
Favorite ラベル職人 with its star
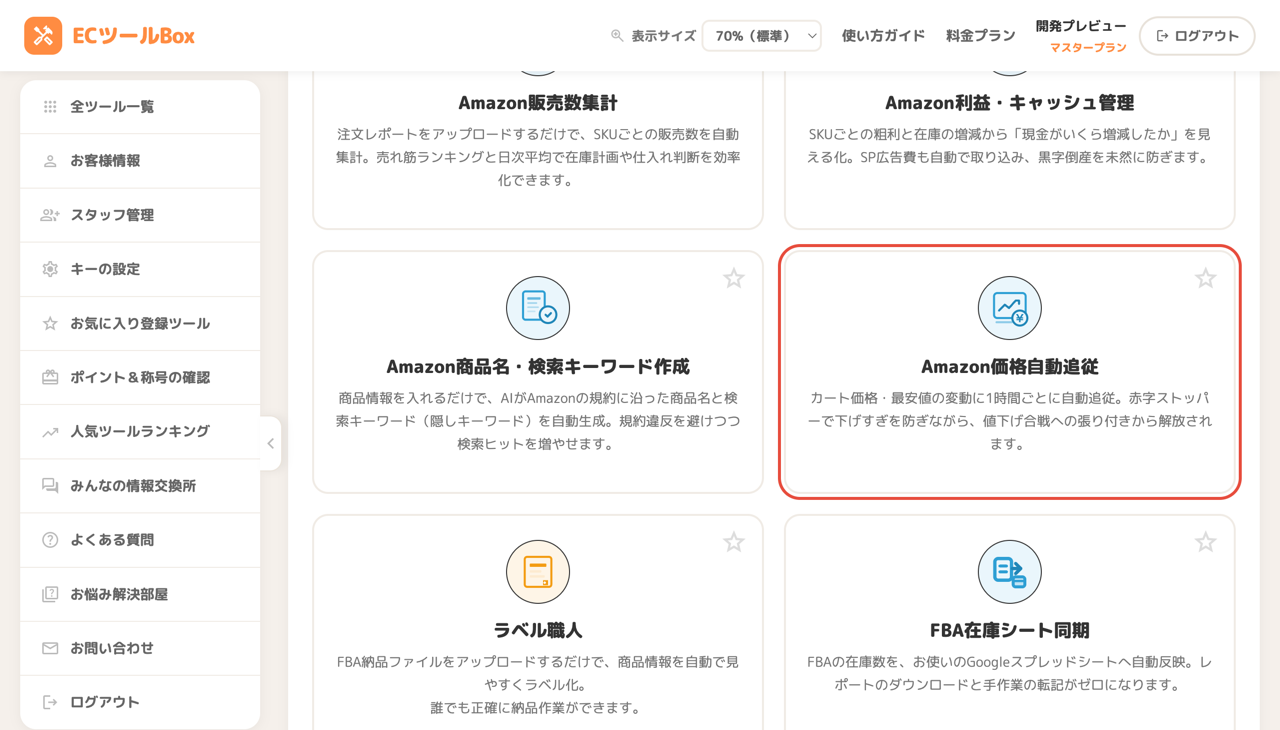[x=734, y=542]
